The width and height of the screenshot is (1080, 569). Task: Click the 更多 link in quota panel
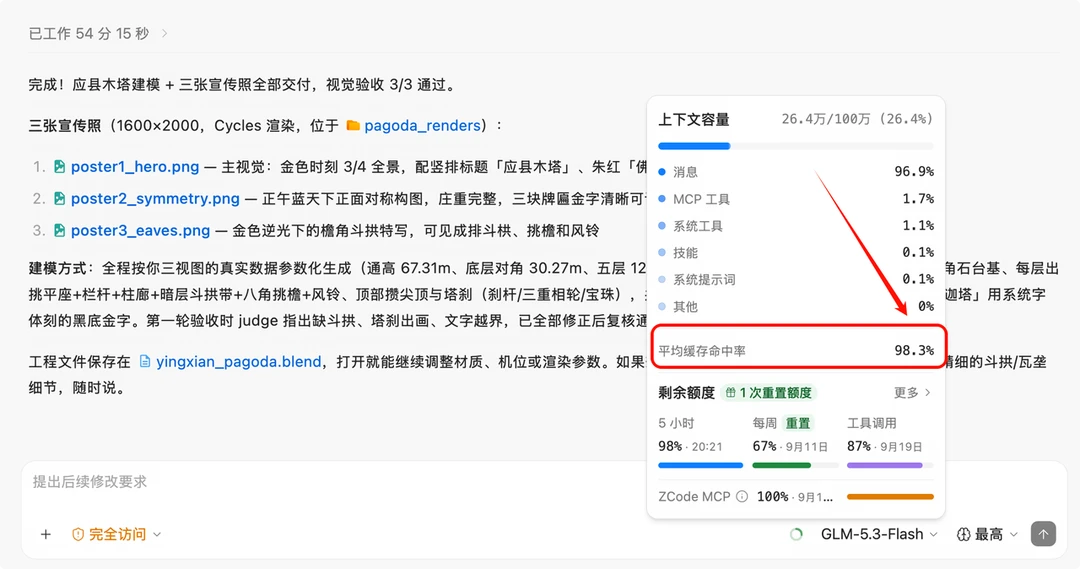[x=912, y=393]
